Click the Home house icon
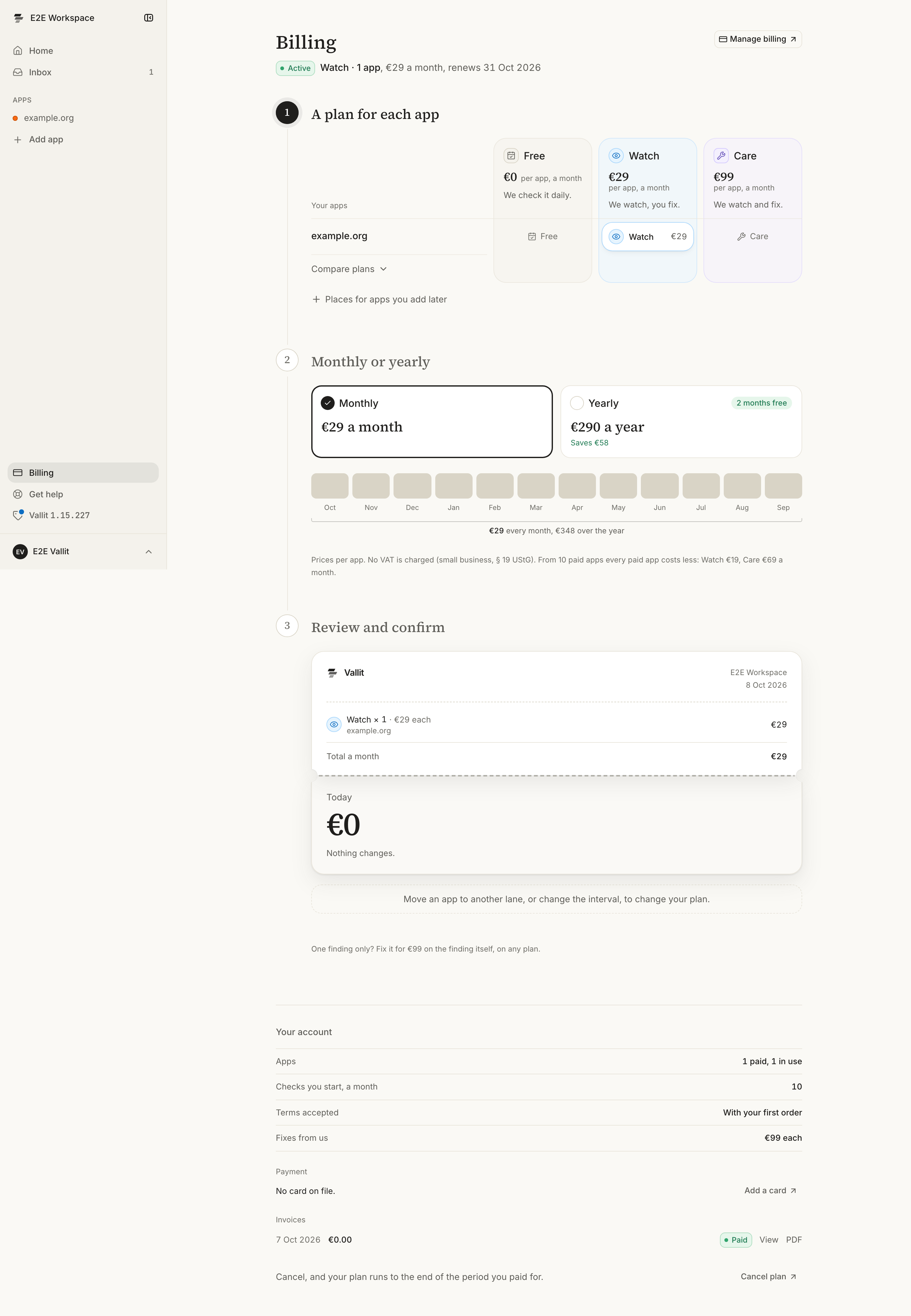 point(18,51)
